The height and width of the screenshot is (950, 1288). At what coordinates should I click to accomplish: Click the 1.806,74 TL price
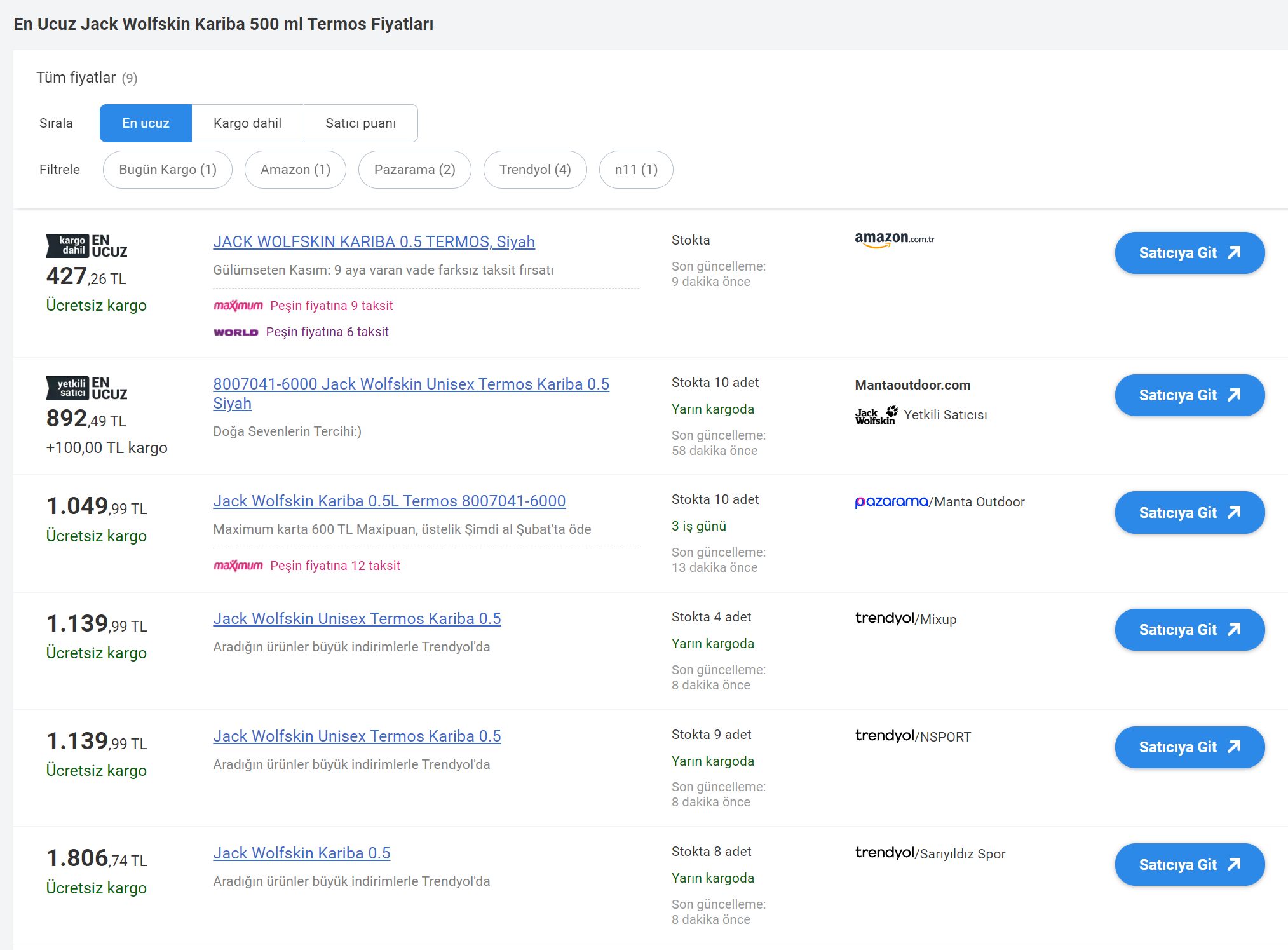point(97,858)
